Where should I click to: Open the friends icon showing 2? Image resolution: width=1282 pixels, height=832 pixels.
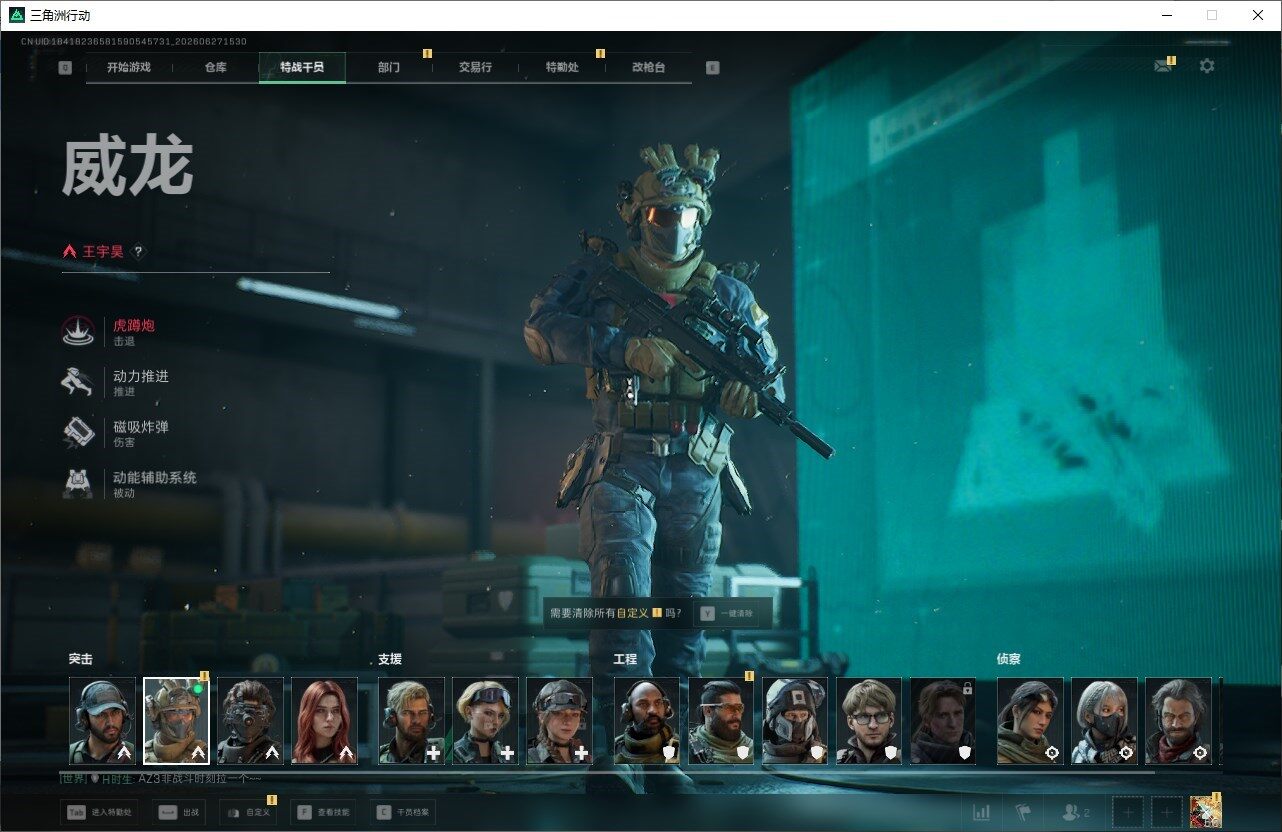pos(1076,813)
